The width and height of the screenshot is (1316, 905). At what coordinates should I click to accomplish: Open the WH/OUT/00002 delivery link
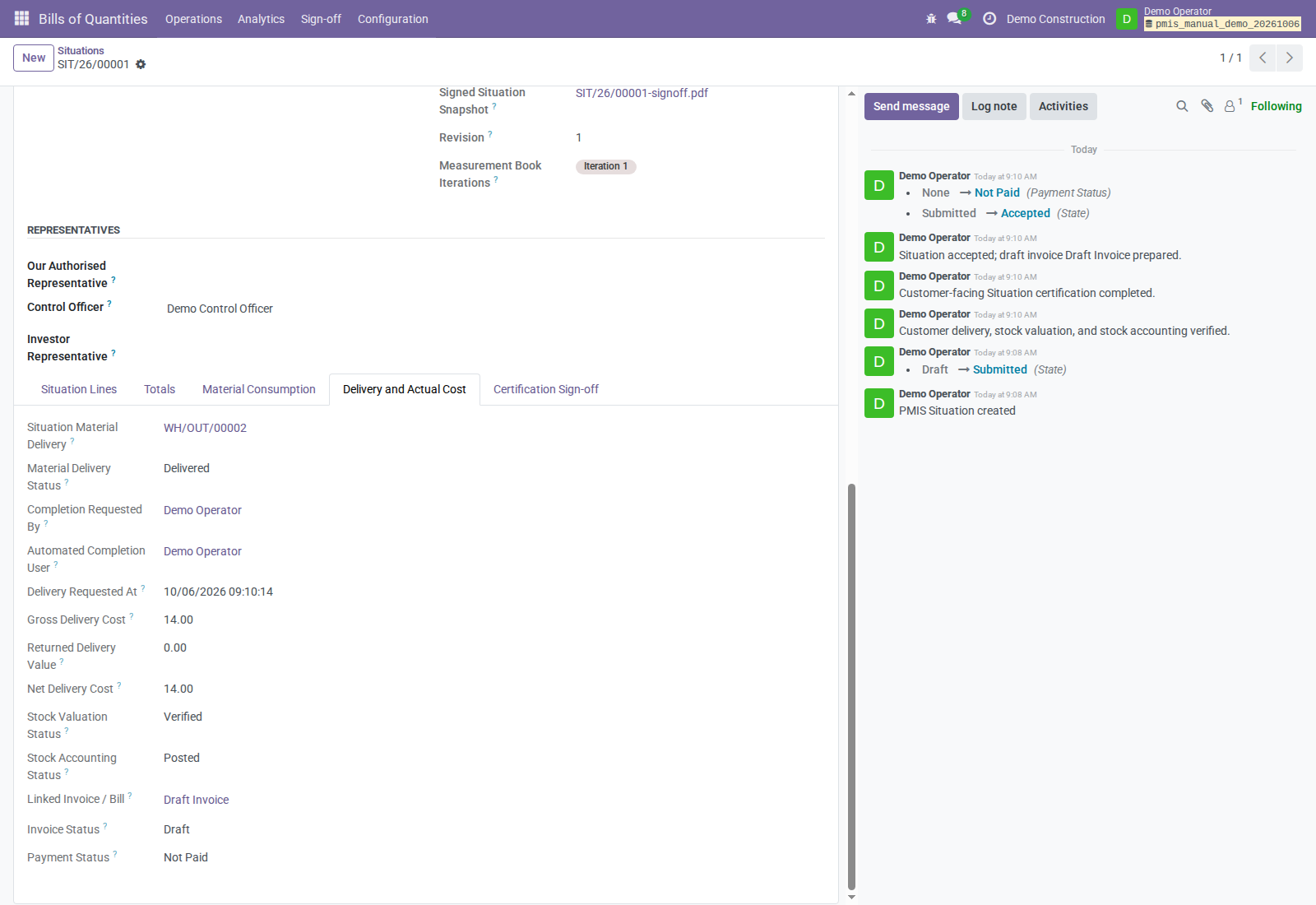(x=205, y=428)
